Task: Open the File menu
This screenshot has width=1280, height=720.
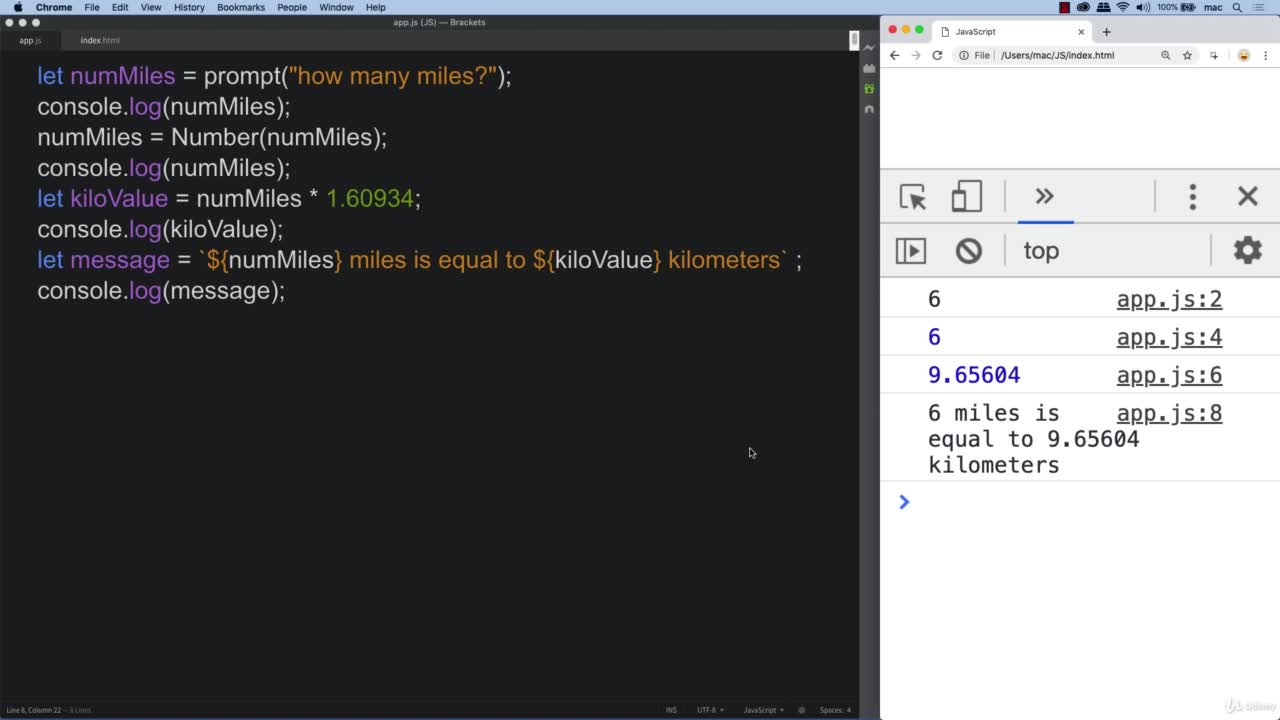Action: [x=92, y=7]
